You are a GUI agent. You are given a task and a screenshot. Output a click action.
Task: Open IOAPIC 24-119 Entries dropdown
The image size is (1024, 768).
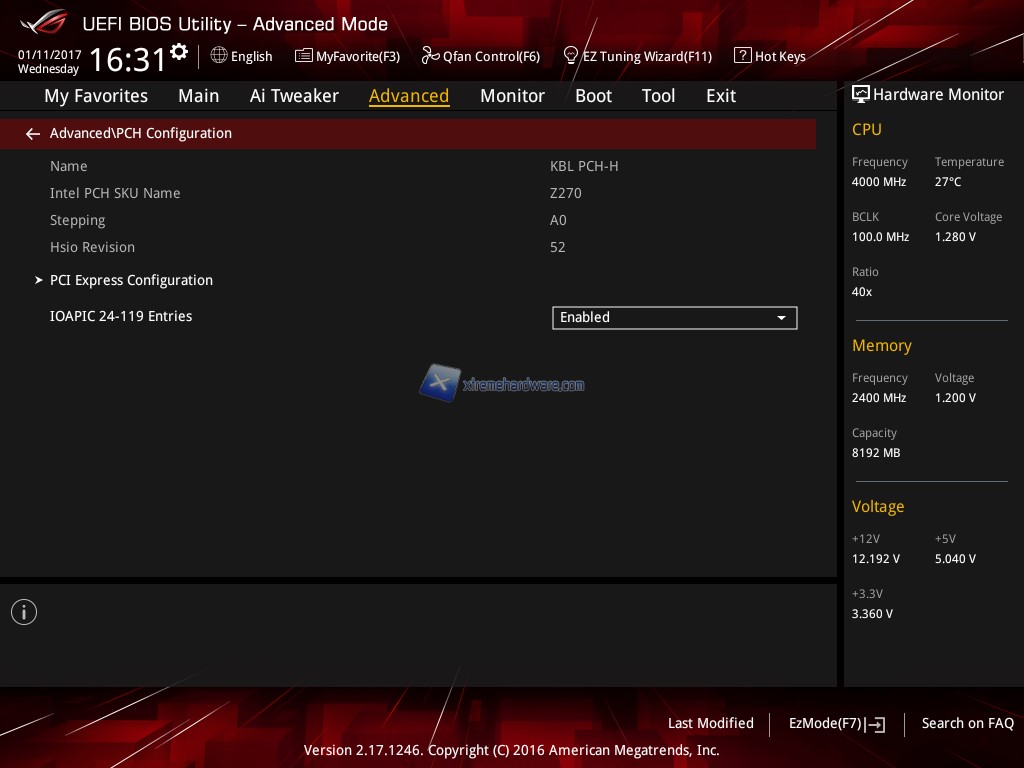point(674,318)
